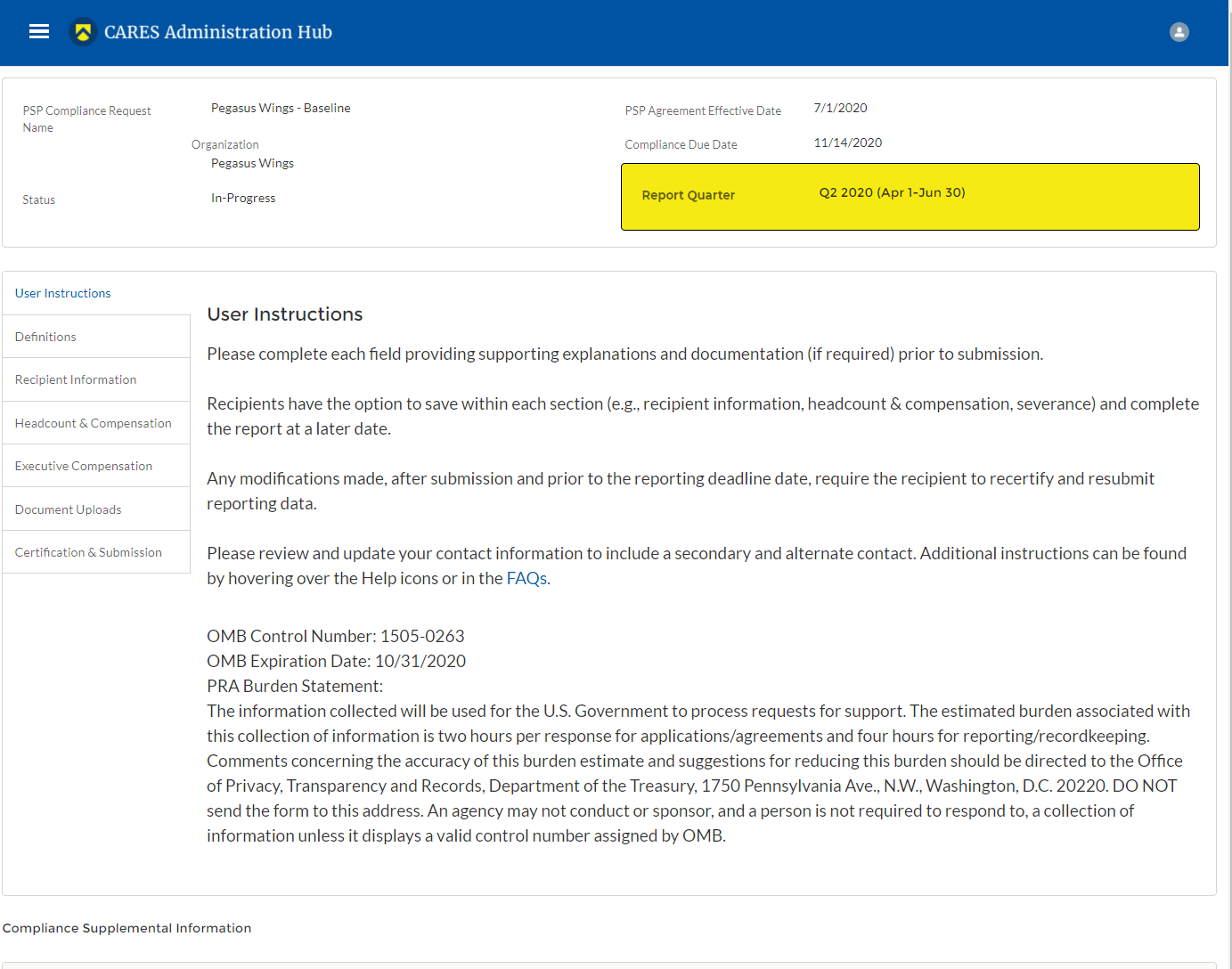Open the user profile avatar
1232x969 pixels.
click(x=1179, y=32)
